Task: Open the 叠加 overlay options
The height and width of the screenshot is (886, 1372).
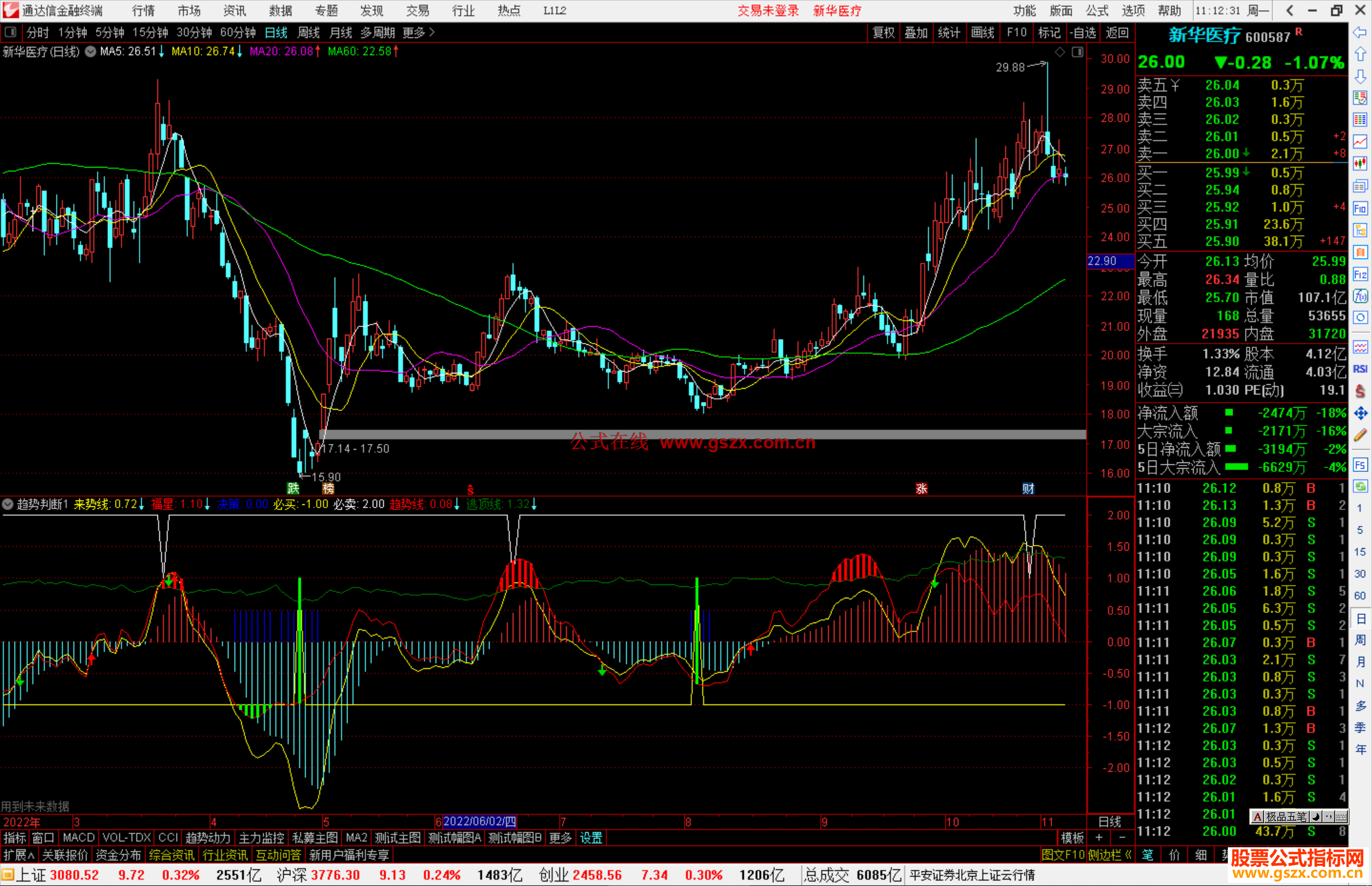Action: [x=917, y=32]
